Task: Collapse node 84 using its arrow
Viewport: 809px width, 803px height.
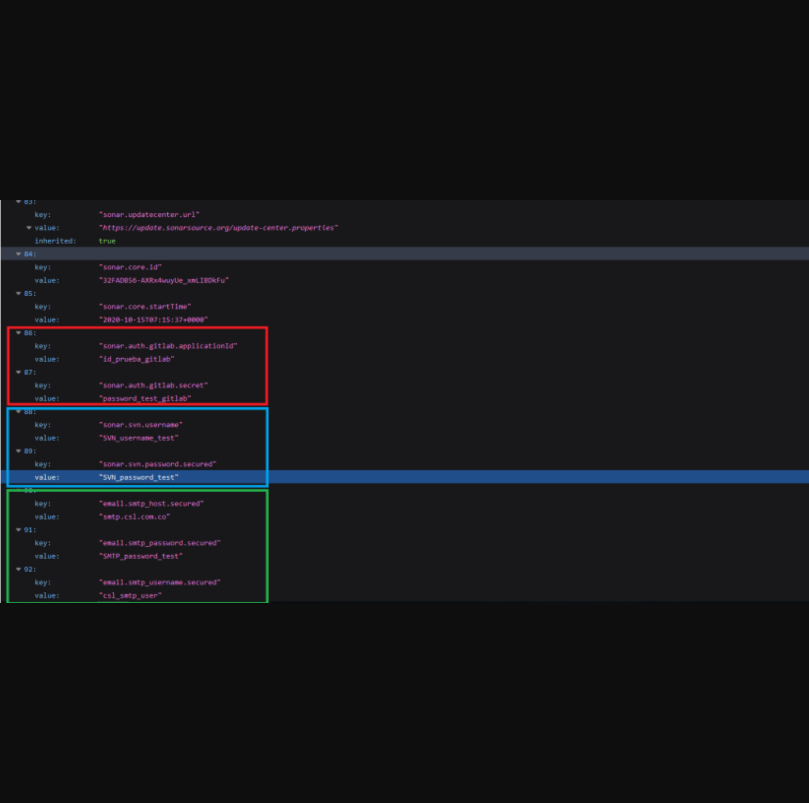Action: point(18,254)
